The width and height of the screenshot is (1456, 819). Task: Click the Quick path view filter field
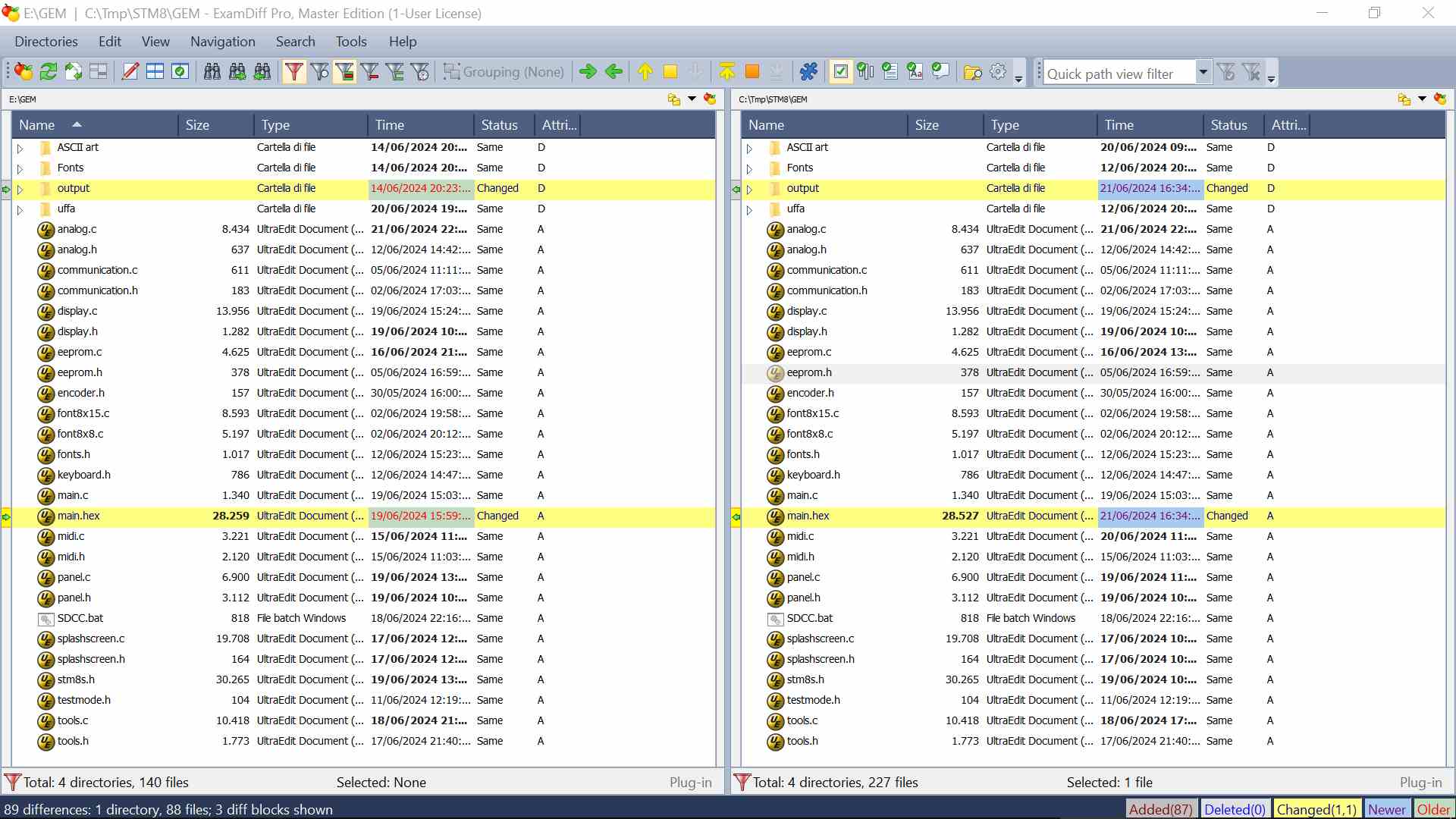pyautogui.click(x=1119, y=73)
